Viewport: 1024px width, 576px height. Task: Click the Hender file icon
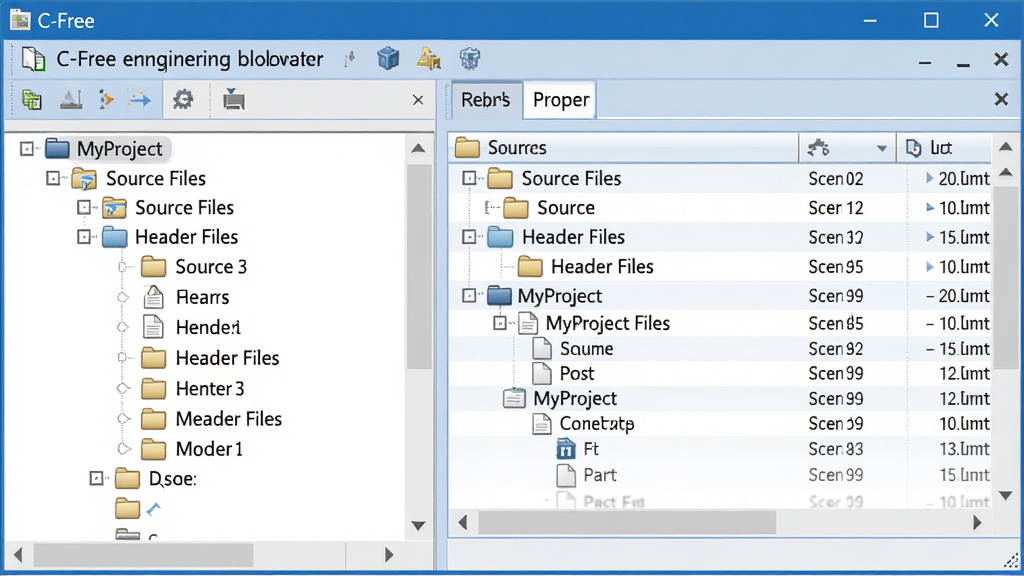tap(153, 327)
